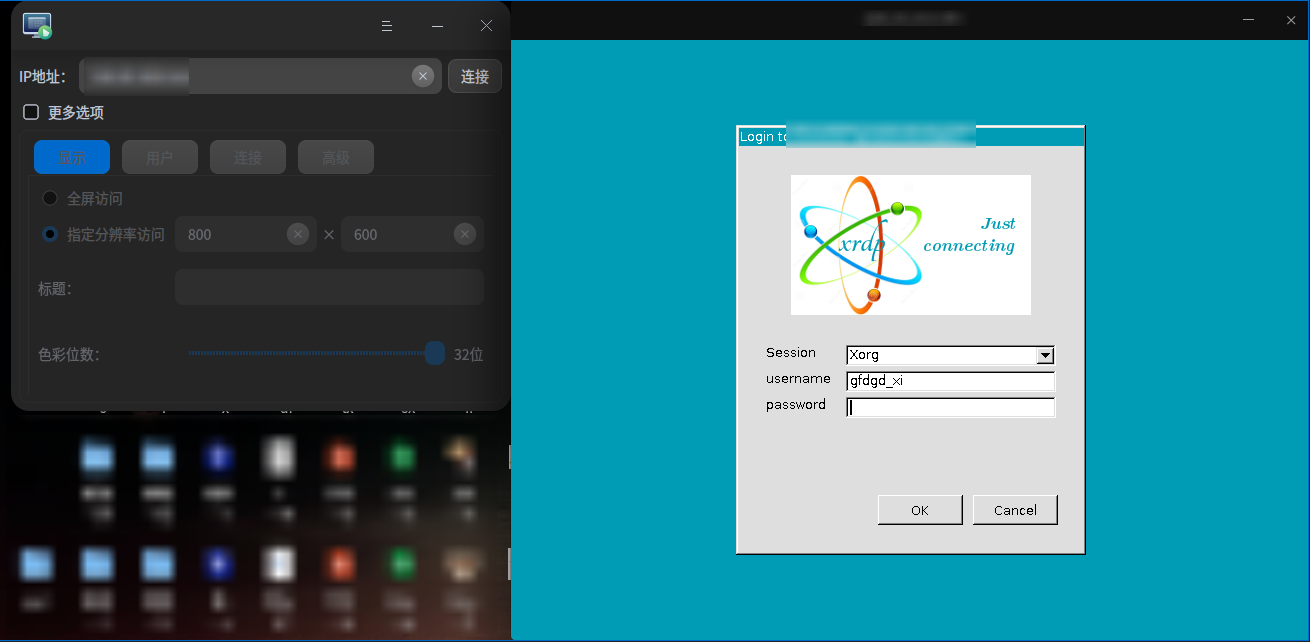Select the 全屏访问 radio button

coord(50,199)
